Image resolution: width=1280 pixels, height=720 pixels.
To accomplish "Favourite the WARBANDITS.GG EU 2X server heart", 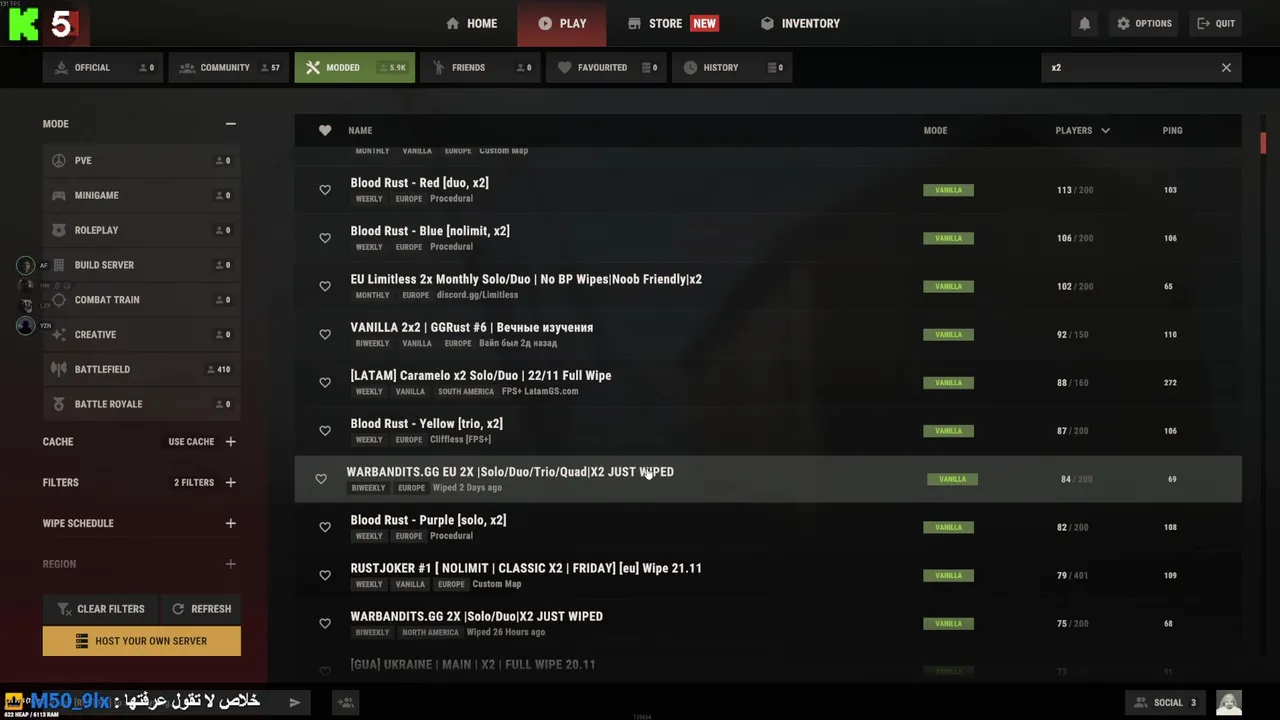I will coord(321,479).
